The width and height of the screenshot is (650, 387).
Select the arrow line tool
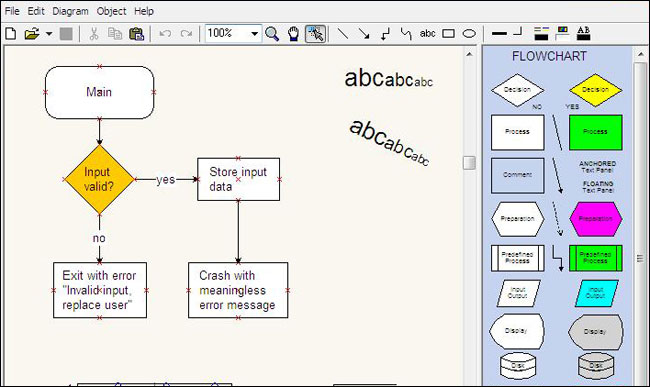coord(364,34)
